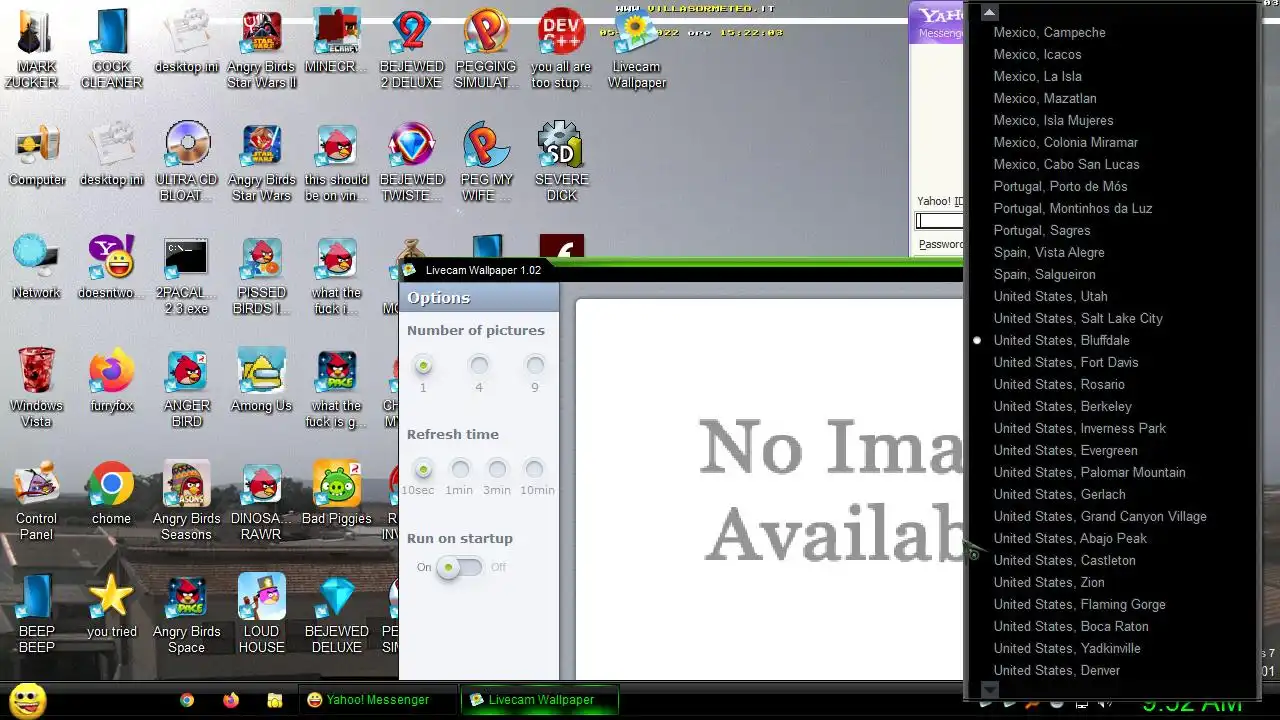The height and width of the screenshot is (720, 1280).
Task: Select the ULTRA CD BLOAT... disc icon
Action: [x=187, y=163]
